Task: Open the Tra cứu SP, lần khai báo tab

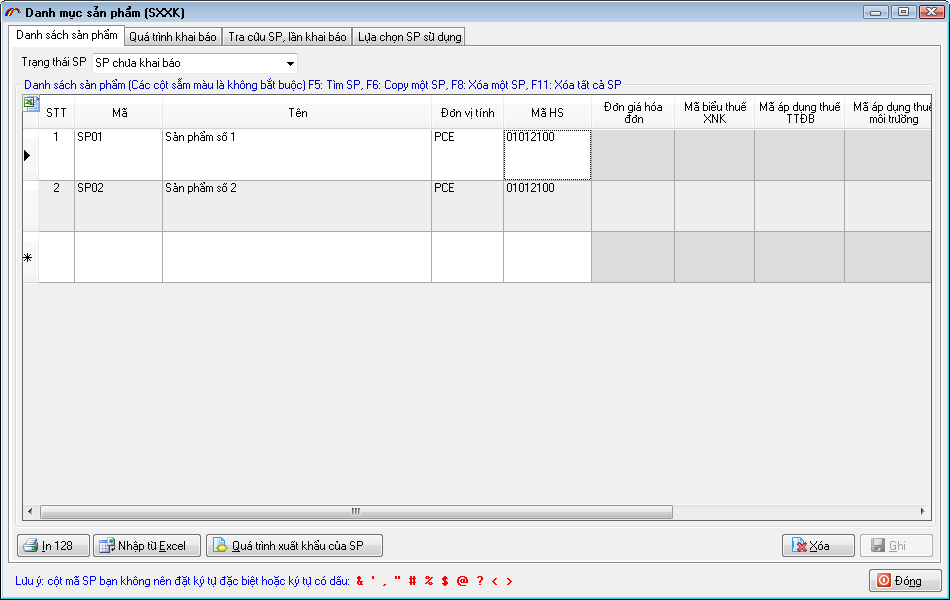Action: click(287, 36)
